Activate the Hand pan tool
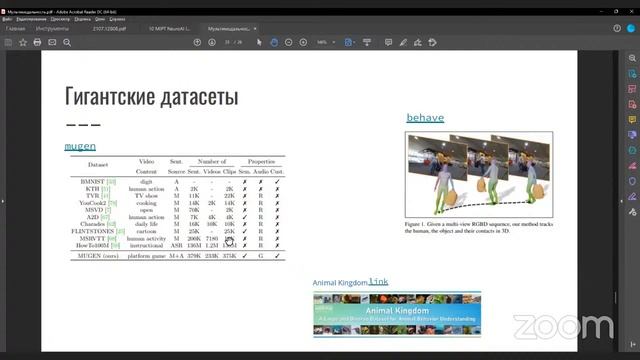 coord(274,42)
